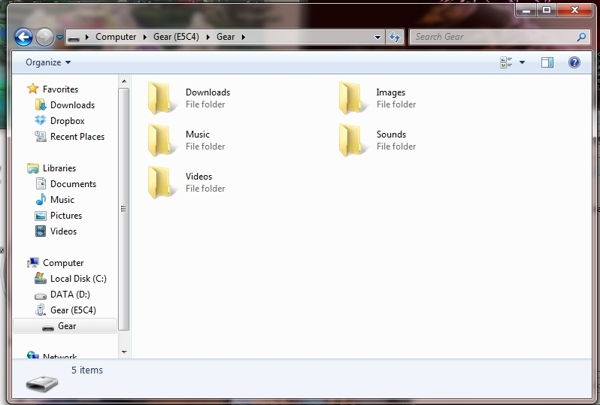Image resolution: width=600 pixels, height=405 pixels.
Task: Open the Sounds folder icon
Action: click(x=352, y=140)
